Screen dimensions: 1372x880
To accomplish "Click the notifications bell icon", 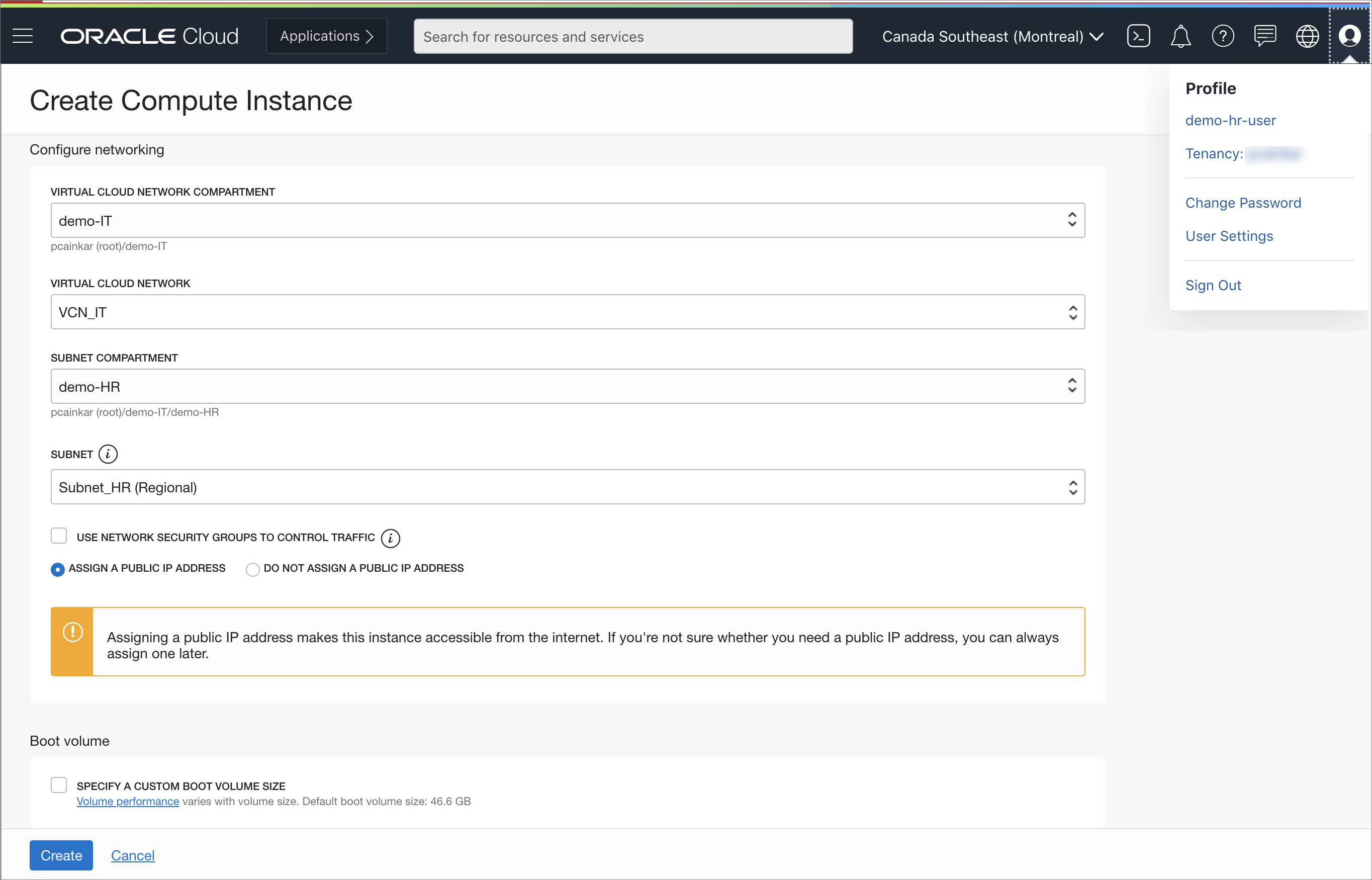I will 1180,36.
